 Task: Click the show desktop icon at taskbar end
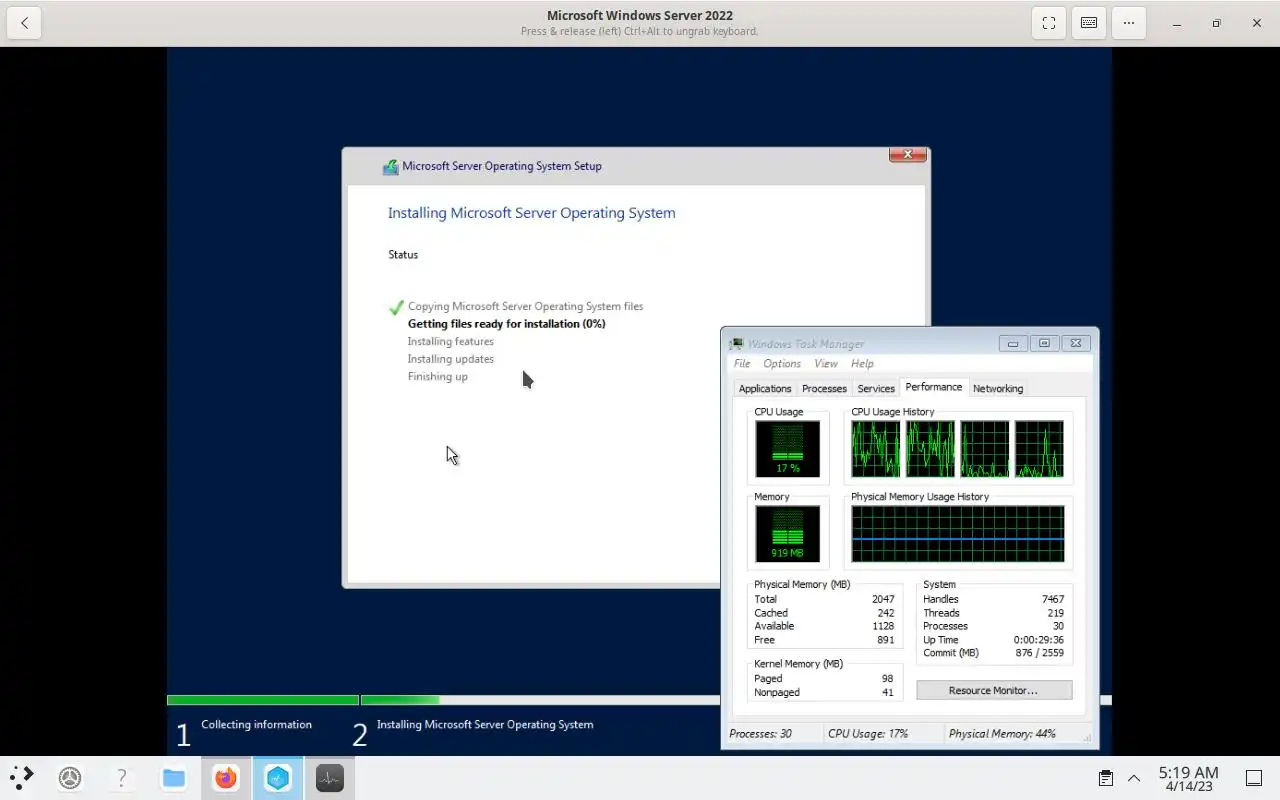[x=1253, y=778]
